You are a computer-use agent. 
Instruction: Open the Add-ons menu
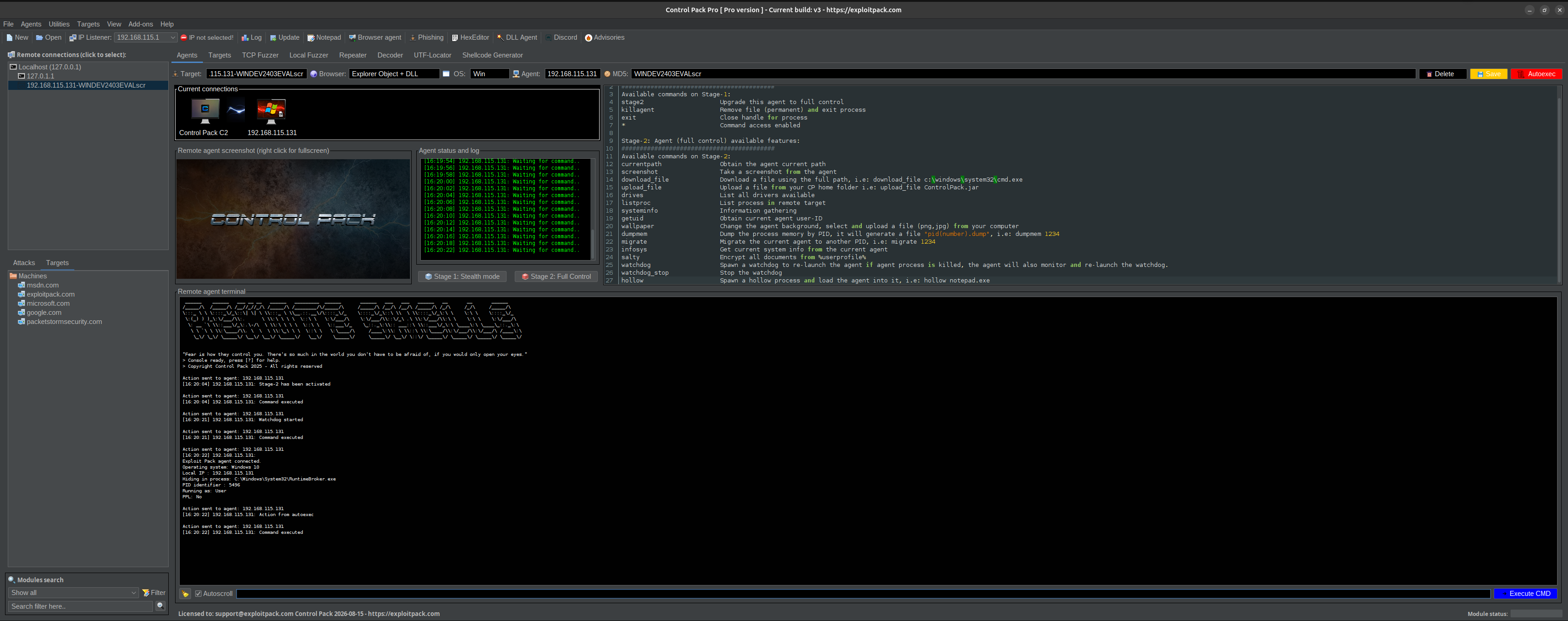(x=140, y=24)
